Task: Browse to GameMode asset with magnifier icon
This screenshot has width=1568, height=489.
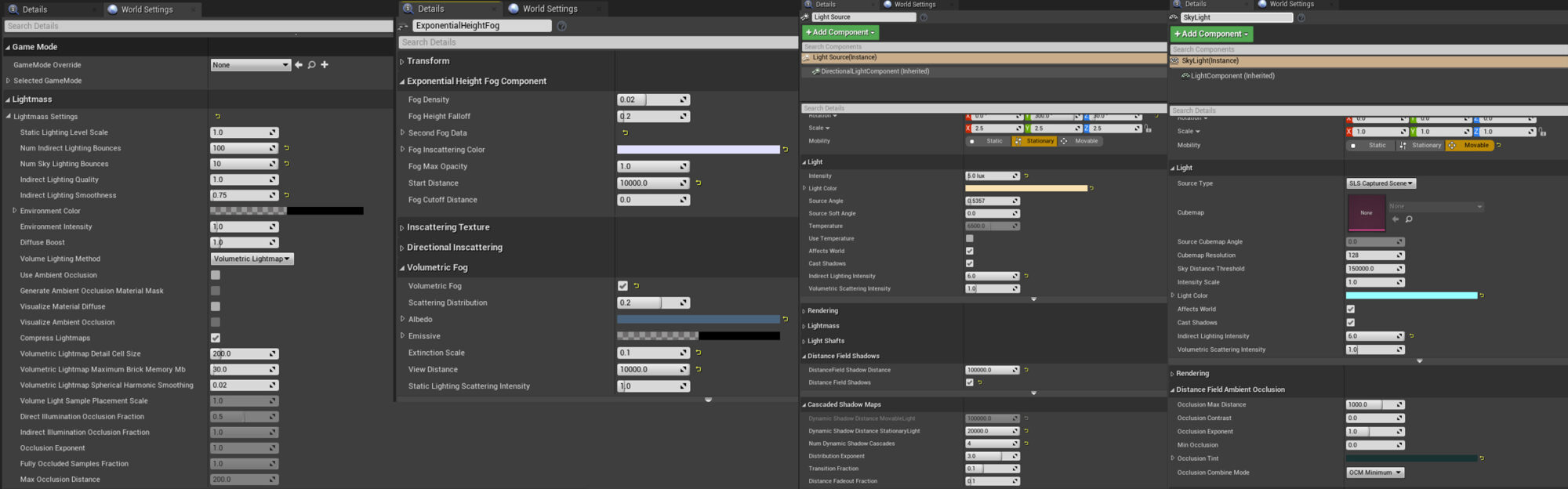Action: tap(311, 65)
